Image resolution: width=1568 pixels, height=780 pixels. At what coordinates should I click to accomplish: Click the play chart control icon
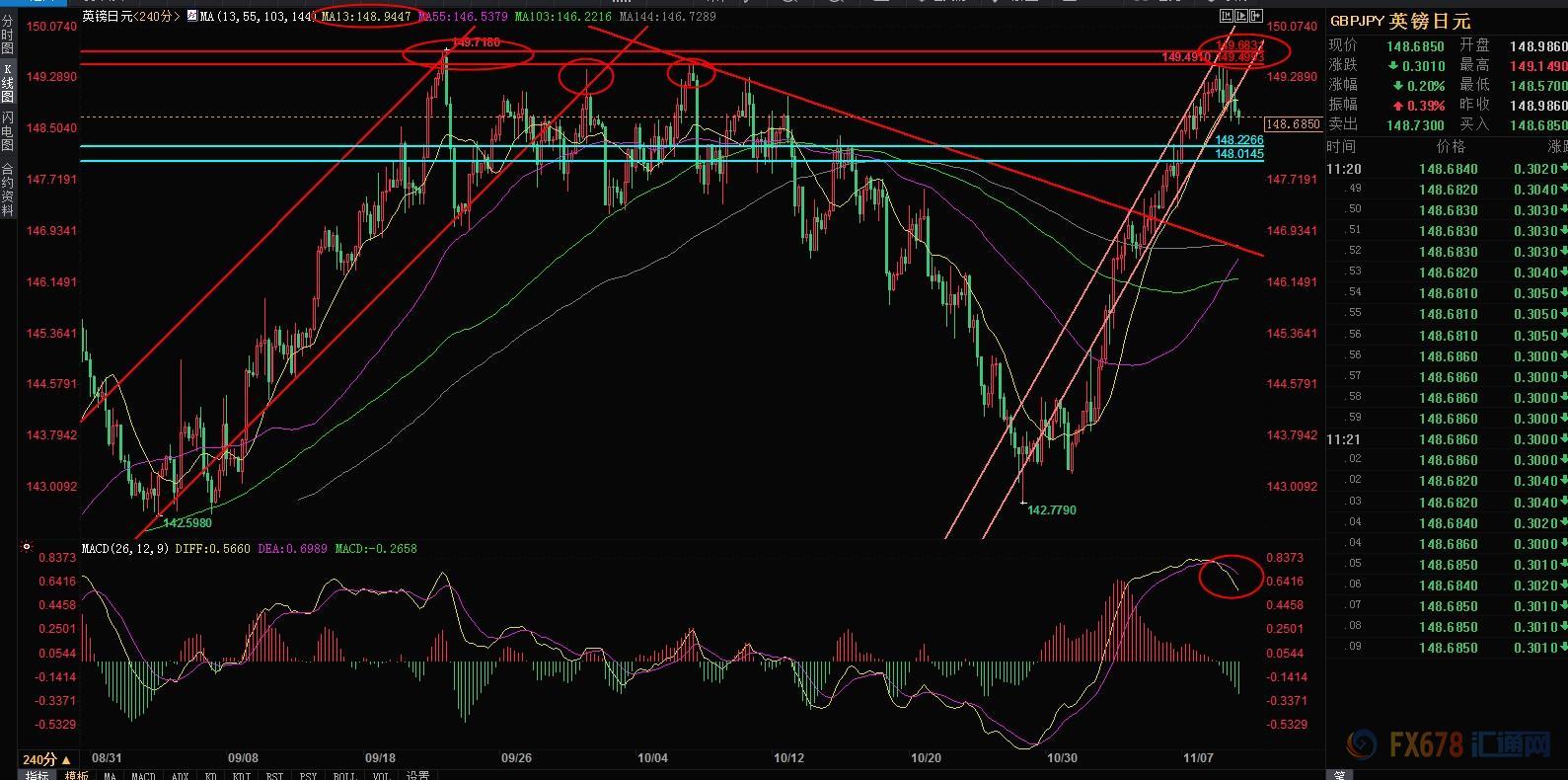tap(1241, 16)
